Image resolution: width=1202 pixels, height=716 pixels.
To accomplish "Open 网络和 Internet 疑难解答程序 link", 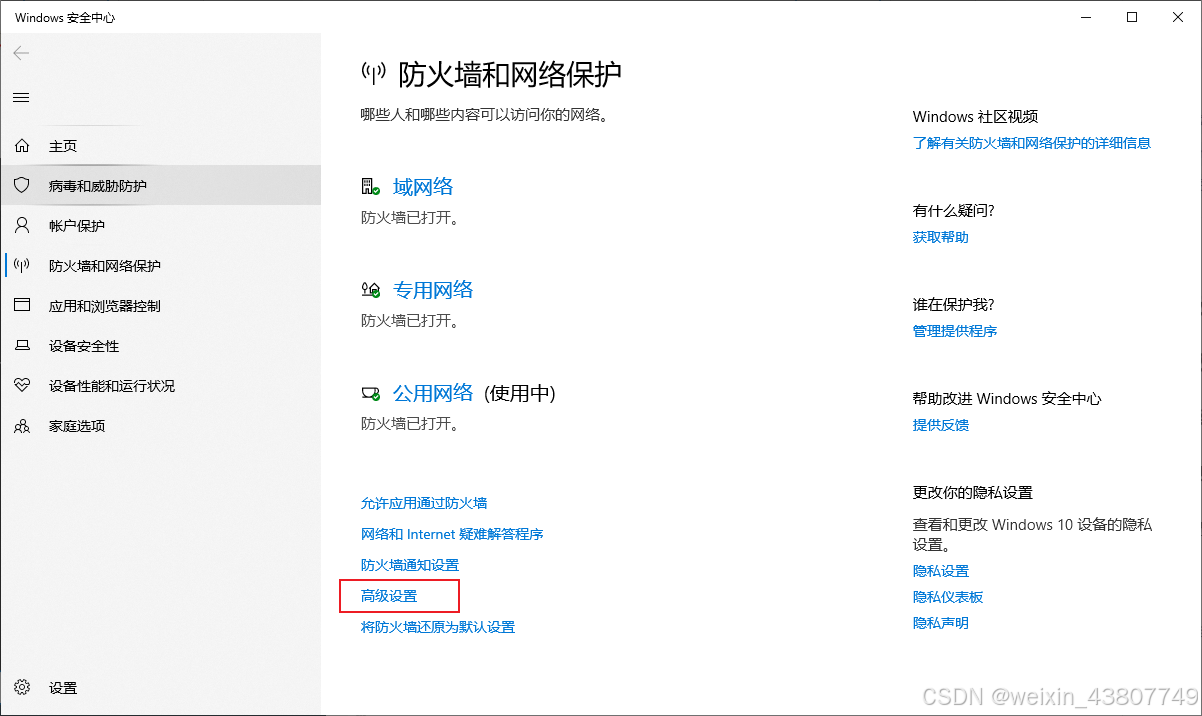I will click(x=452, y=534).
